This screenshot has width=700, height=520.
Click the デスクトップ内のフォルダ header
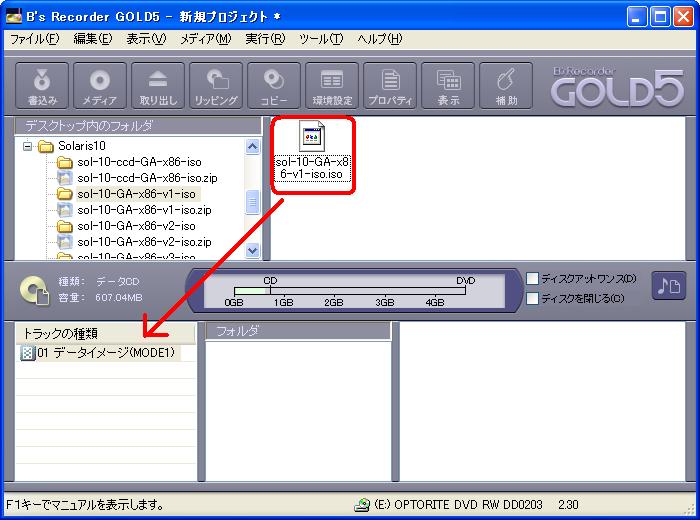tap(138, 126)
